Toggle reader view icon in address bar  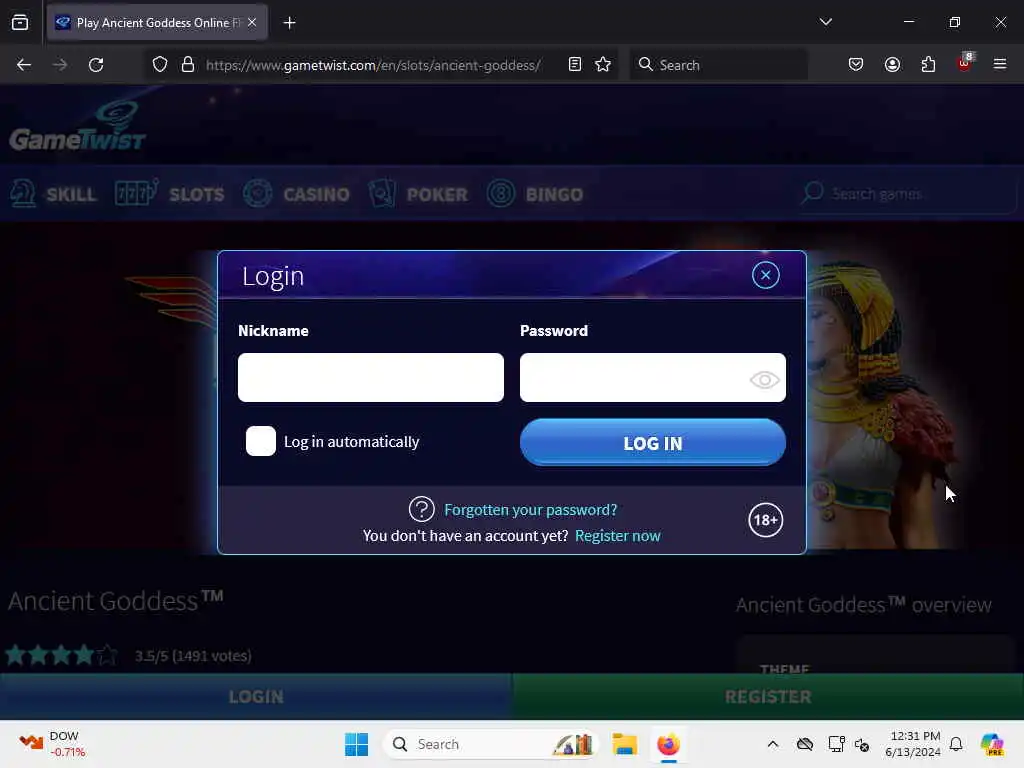pyautogui.click(x=575, y=65)
